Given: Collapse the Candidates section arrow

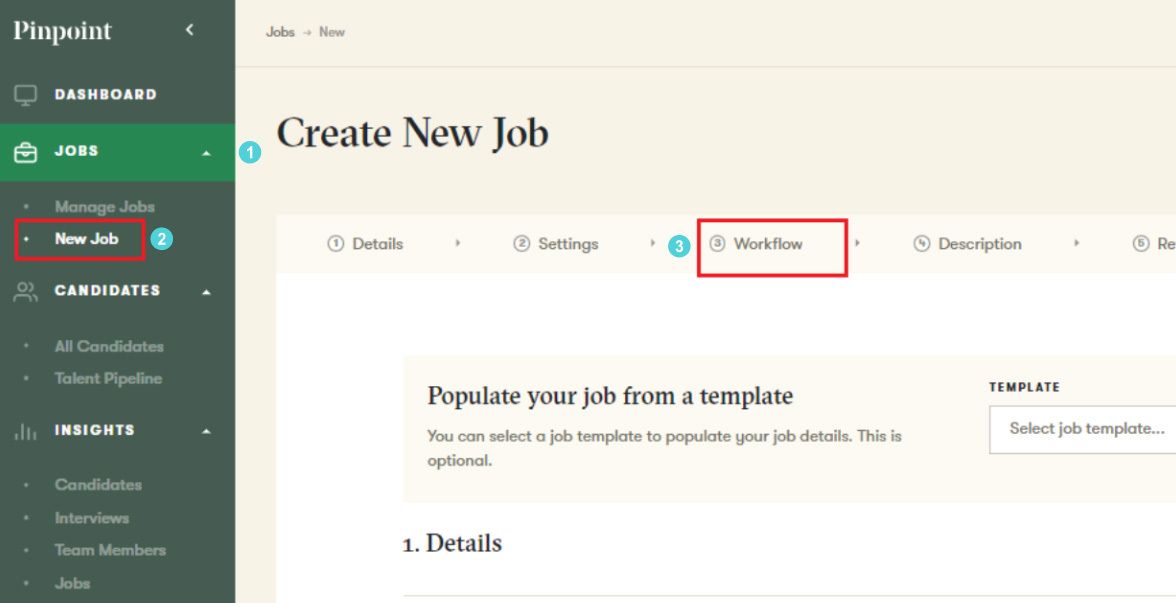Looking at the screenshot, I should click(206, 292).
